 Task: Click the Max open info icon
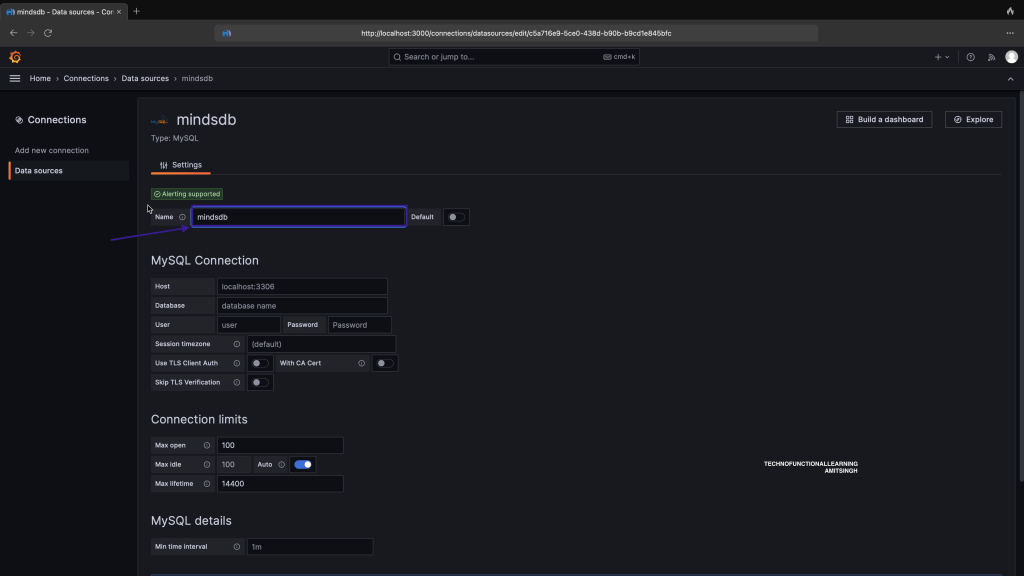[206, 445]
